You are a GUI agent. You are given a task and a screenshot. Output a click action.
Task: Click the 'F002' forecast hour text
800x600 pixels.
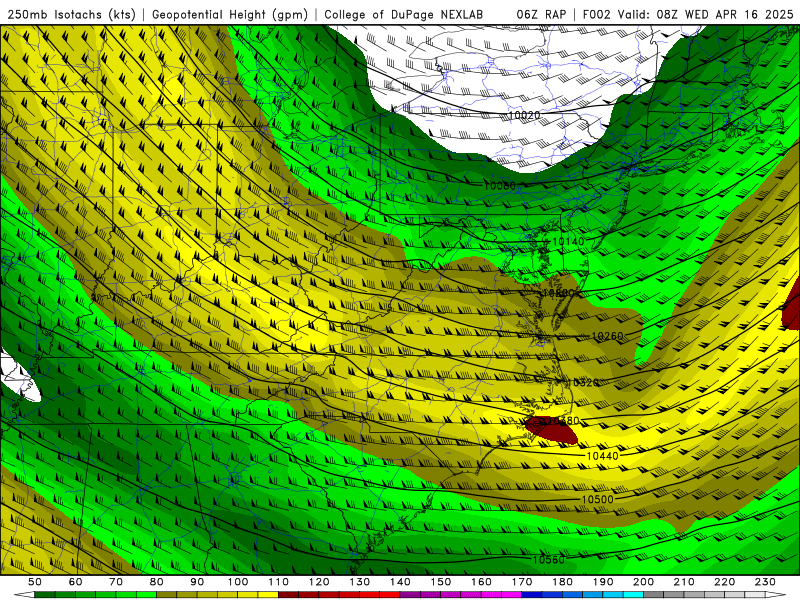[596, 15]
